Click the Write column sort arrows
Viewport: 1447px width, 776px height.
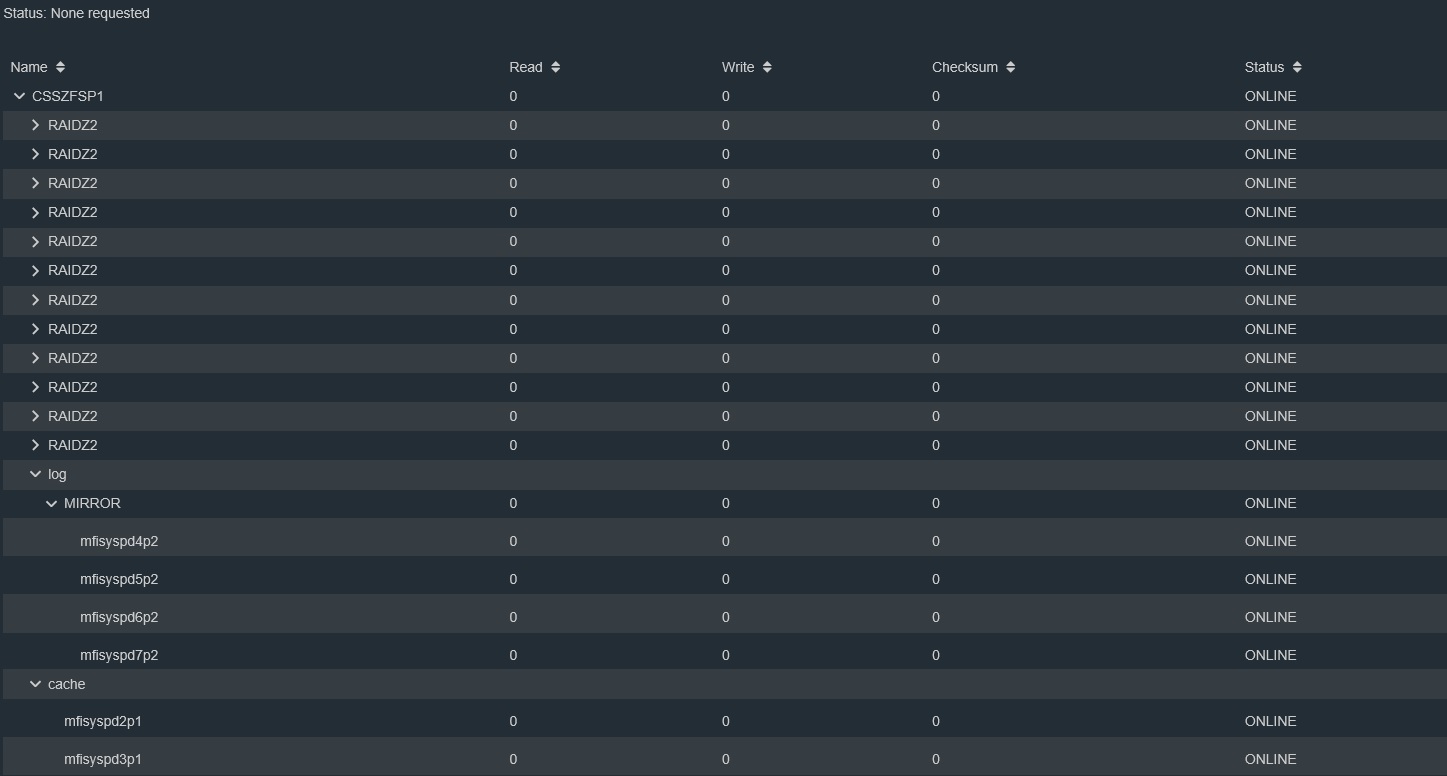click(767, 67)
